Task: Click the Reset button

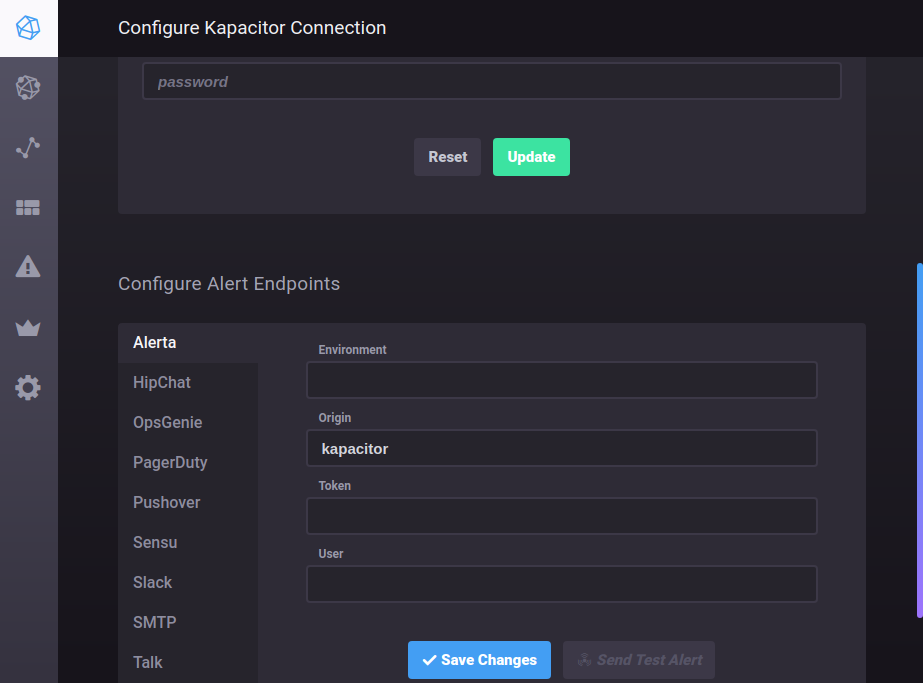Action: pos(447,157)
